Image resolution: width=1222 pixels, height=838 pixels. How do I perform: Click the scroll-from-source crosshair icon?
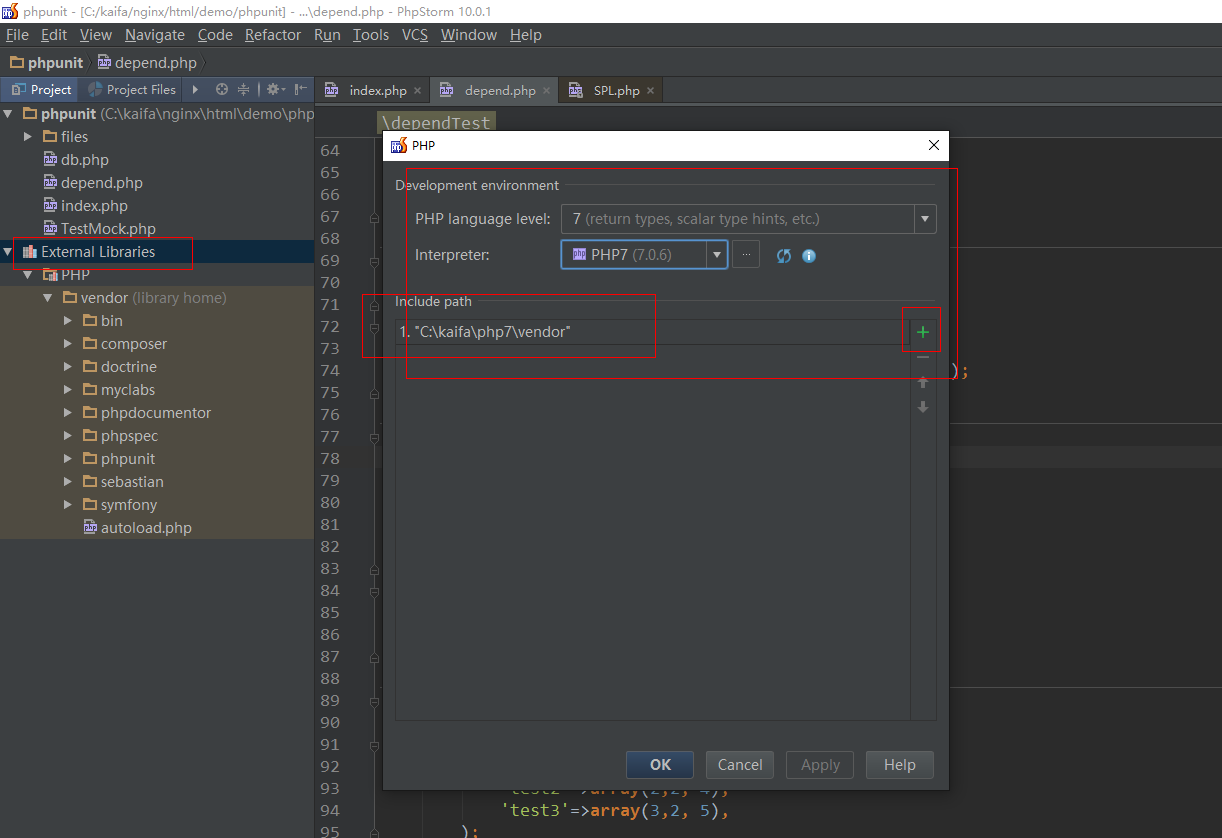pyautogui.click(x=222, y=89)
